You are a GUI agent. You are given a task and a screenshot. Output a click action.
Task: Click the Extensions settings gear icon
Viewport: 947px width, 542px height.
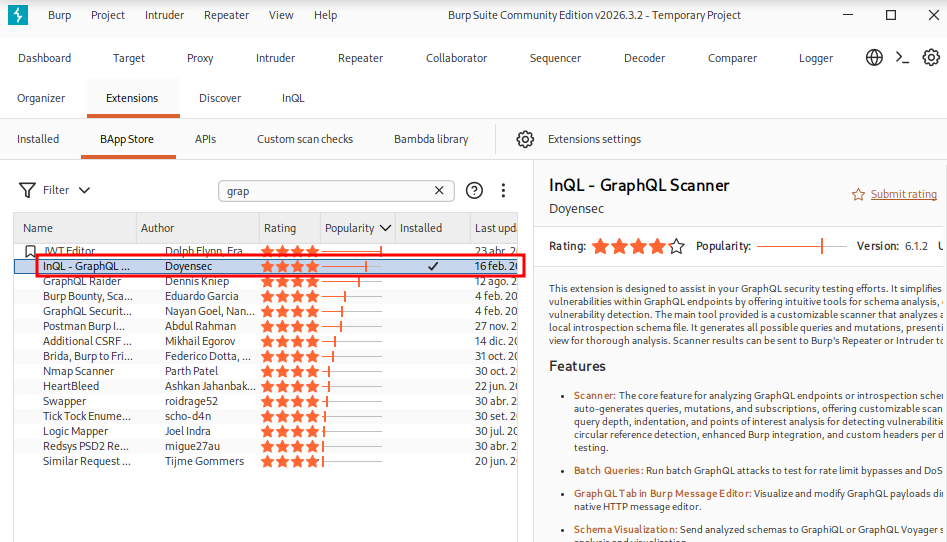[525, 139]
